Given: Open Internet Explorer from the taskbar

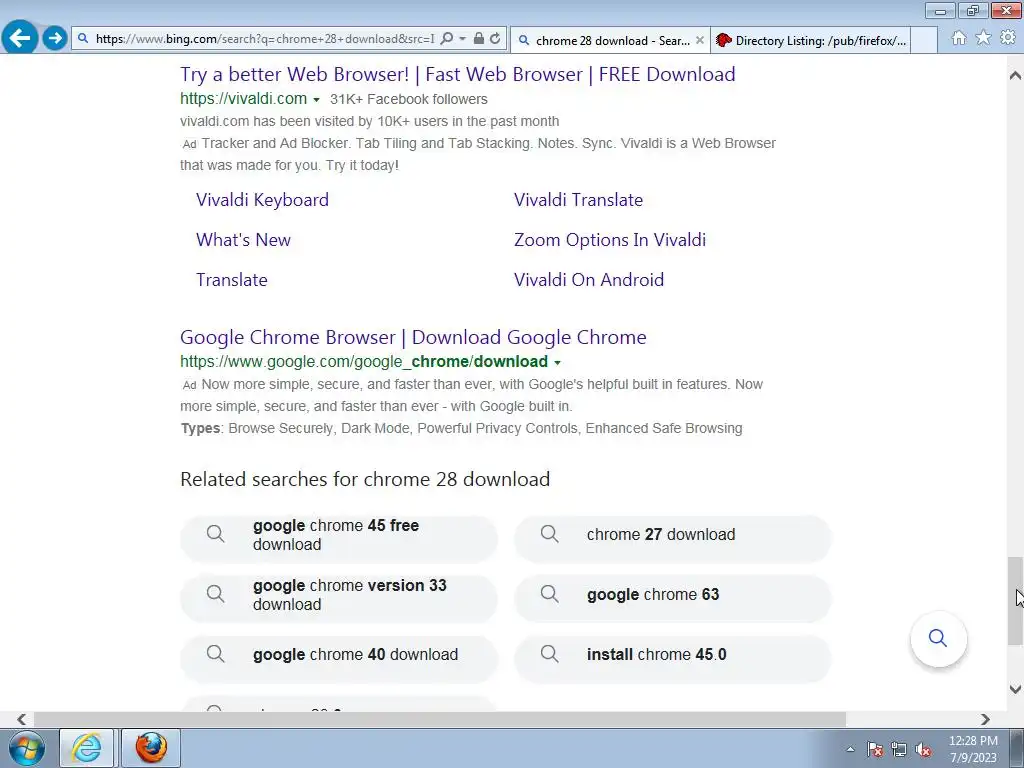Looking at the screenshot, I should click(x=87, y=748).
